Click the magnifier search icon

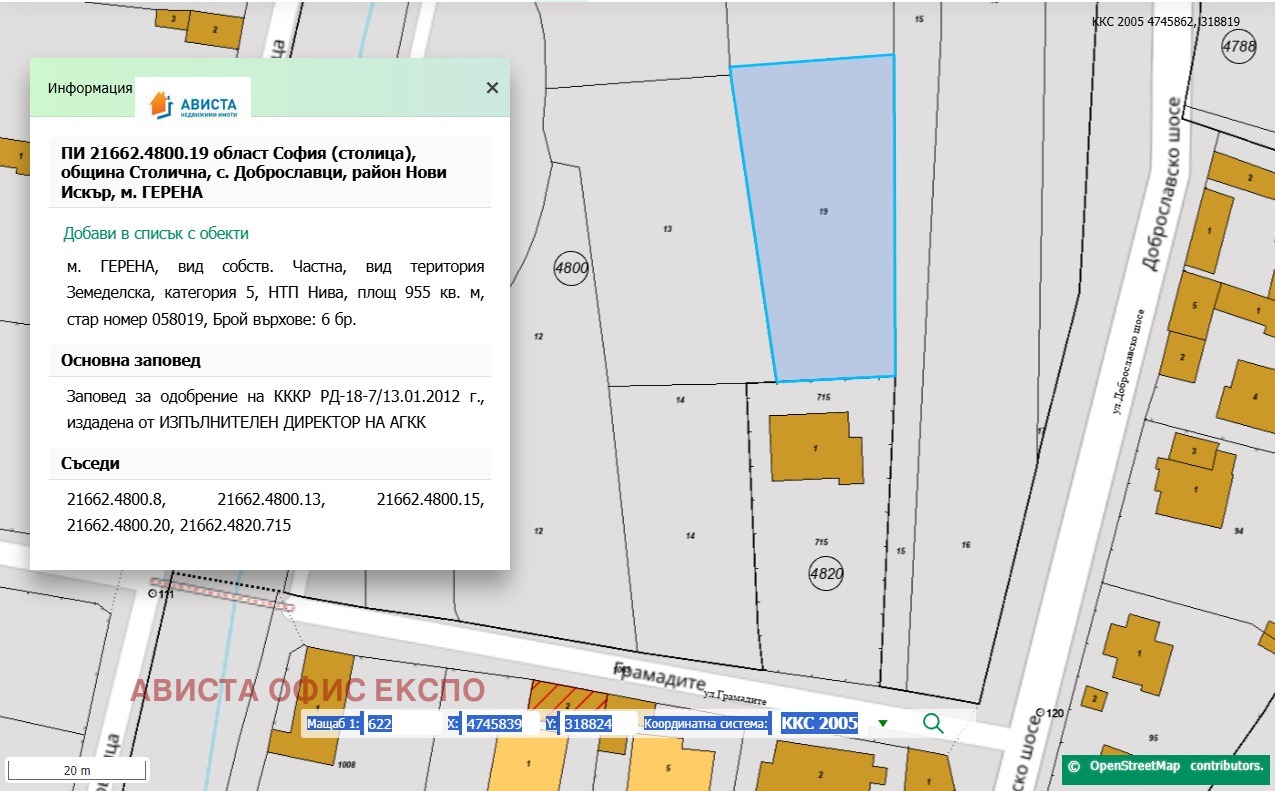click(933, 723)
